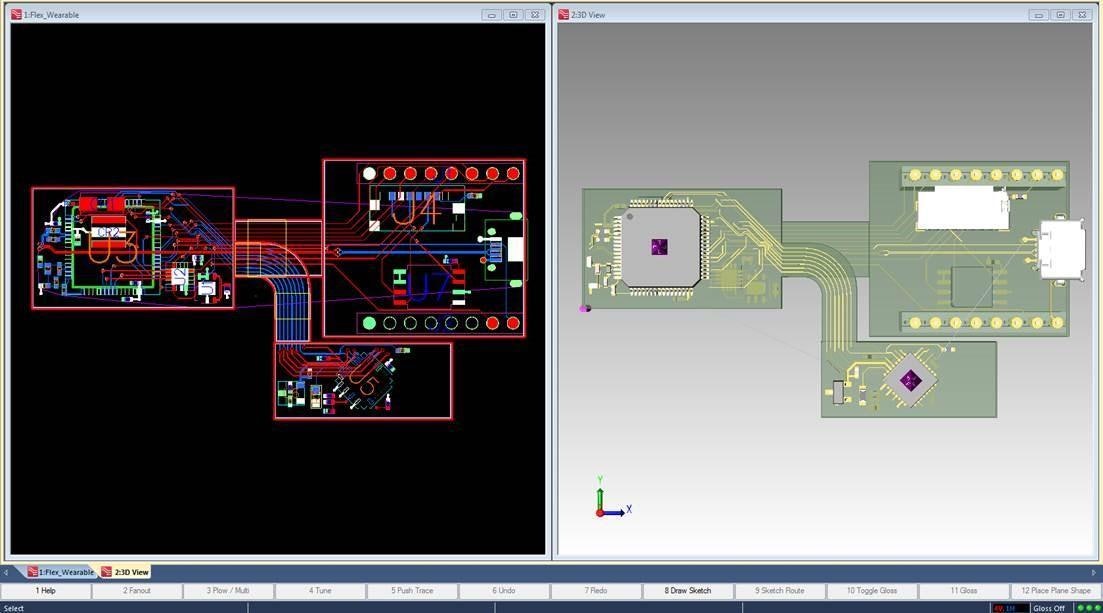Click the red icon on the 1:Flex_Wearable tab
The image size is (1103, 613).
[31, 571]
